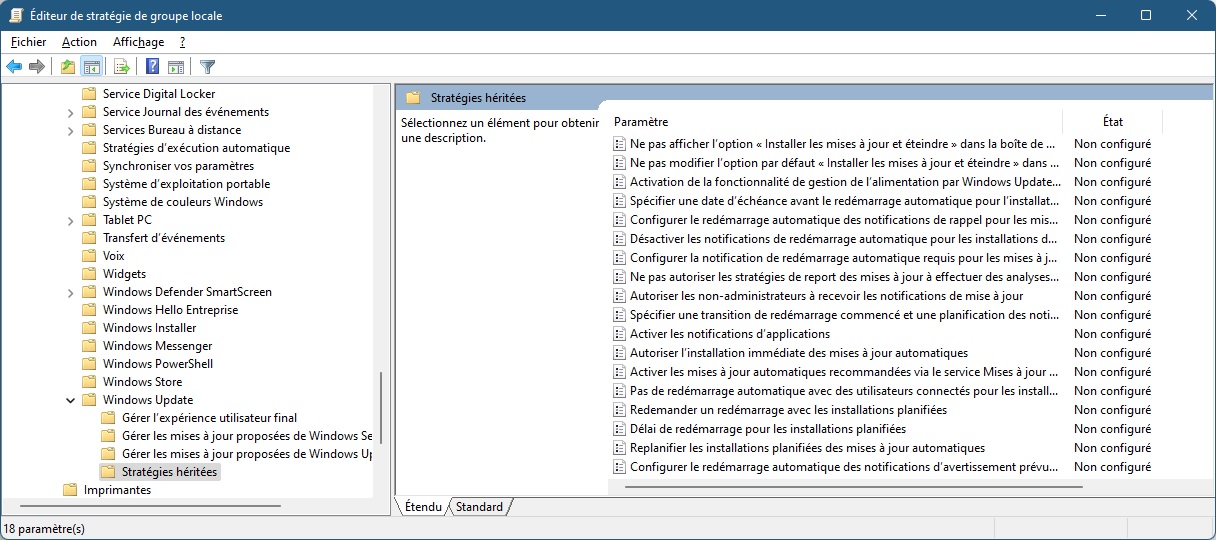Image resolution: width=1216 pixels, height=540 pixels.
Task: Select Système de couleurs Windows folder
Action: (183, 202)
